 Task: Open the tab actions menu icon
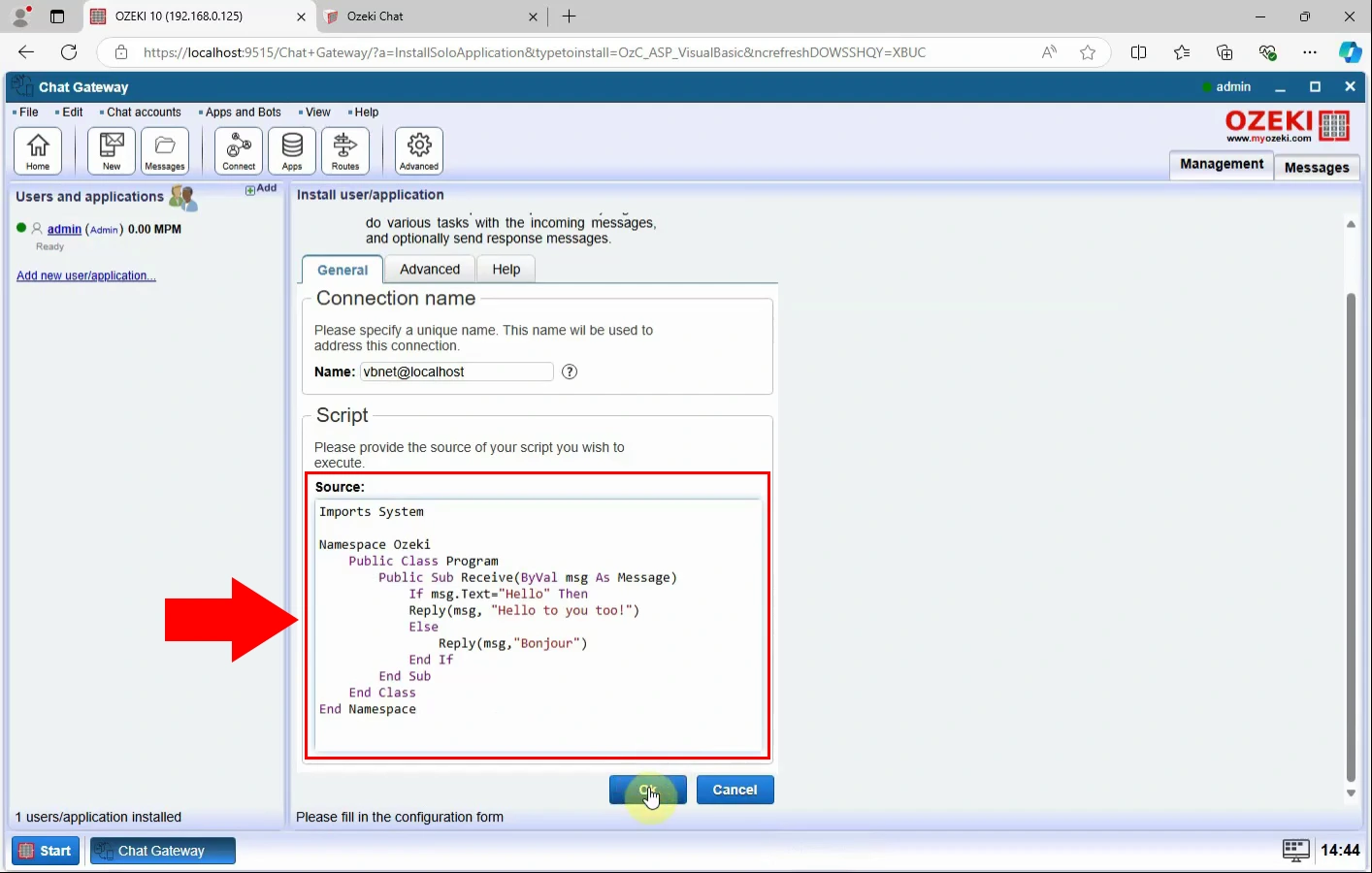pyautogui.click(x=57, y=16)
